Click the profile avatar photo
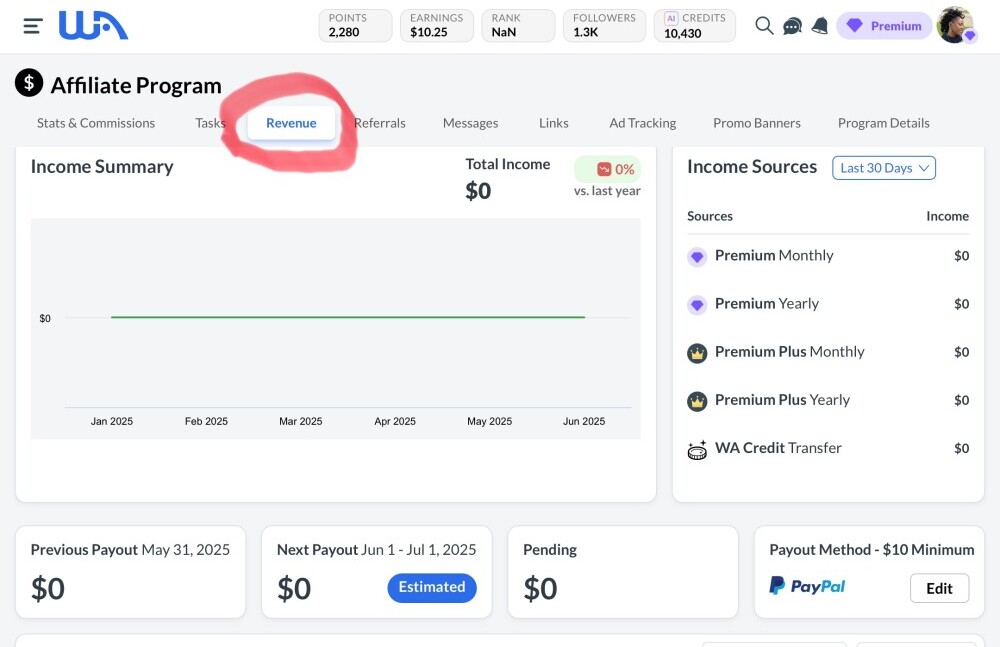The image size is (1000, 647). [x=956, y=26]
